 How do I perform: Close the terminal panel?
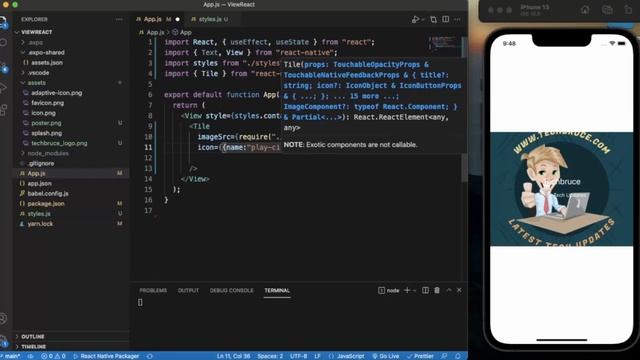(x=459, y=290)
